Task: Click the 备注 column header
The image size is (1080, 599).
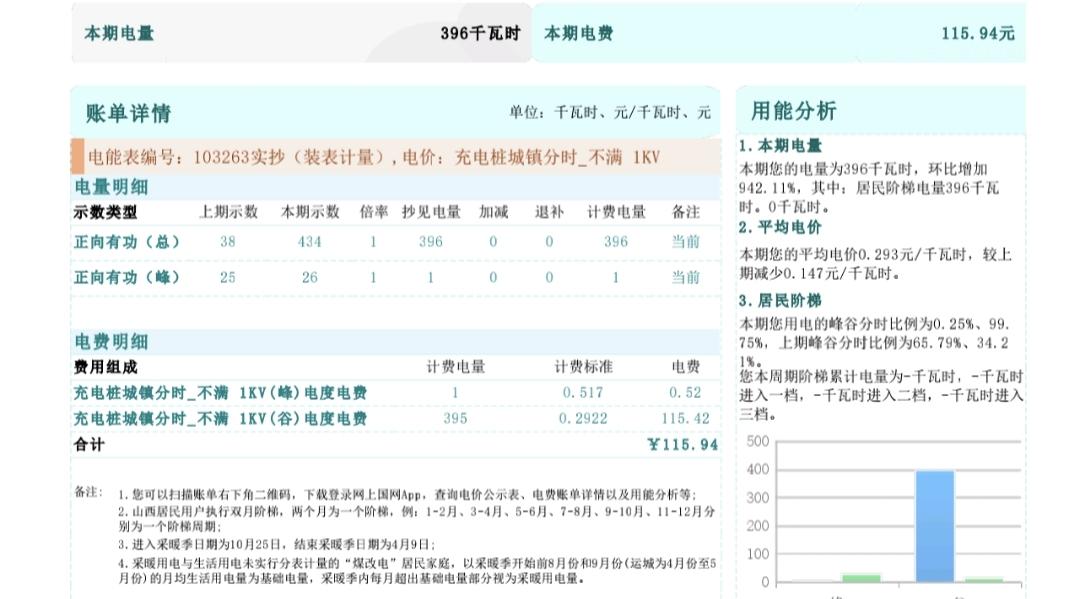Action: click(685, 212)
